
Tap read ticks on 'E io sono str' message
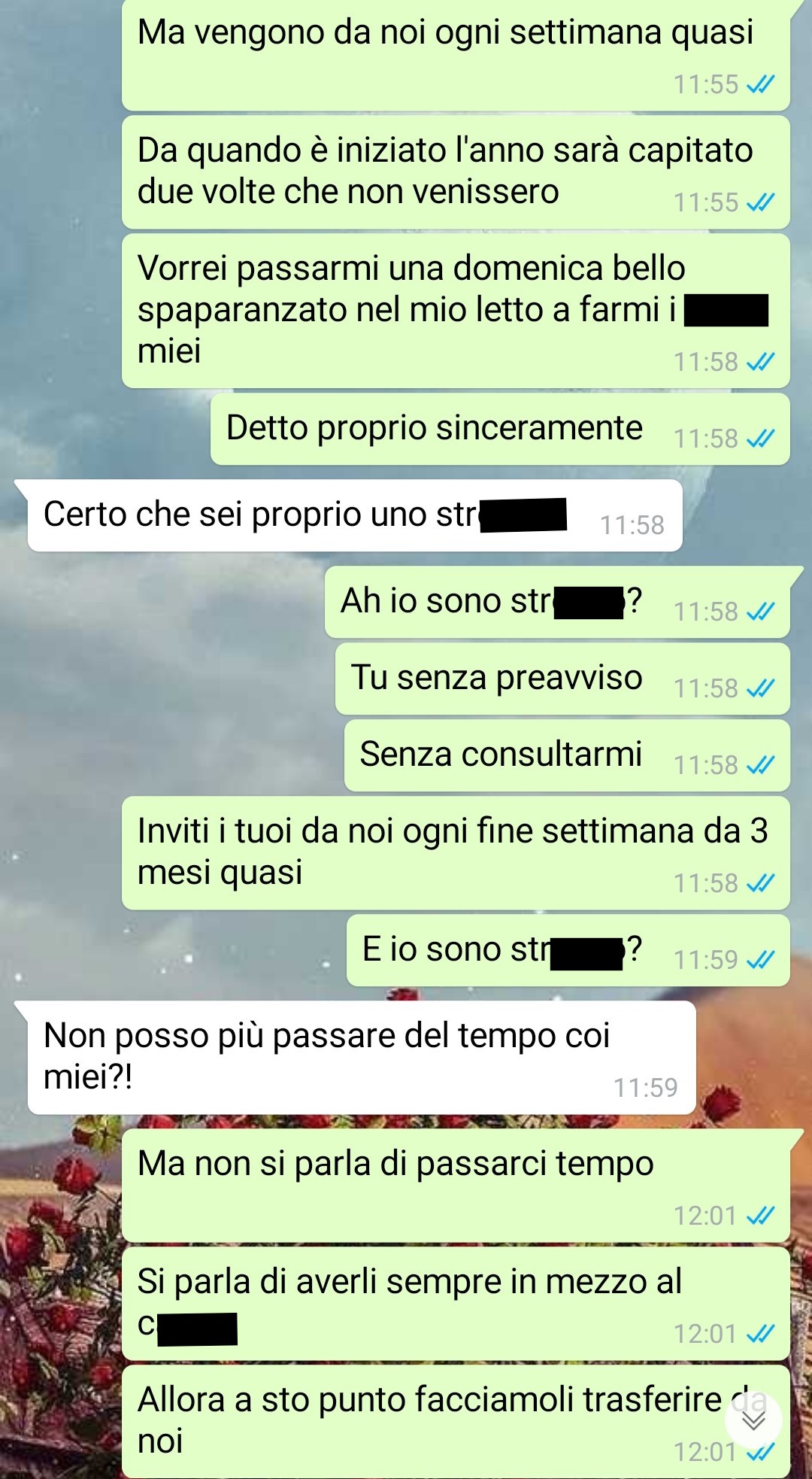point(760,960)
